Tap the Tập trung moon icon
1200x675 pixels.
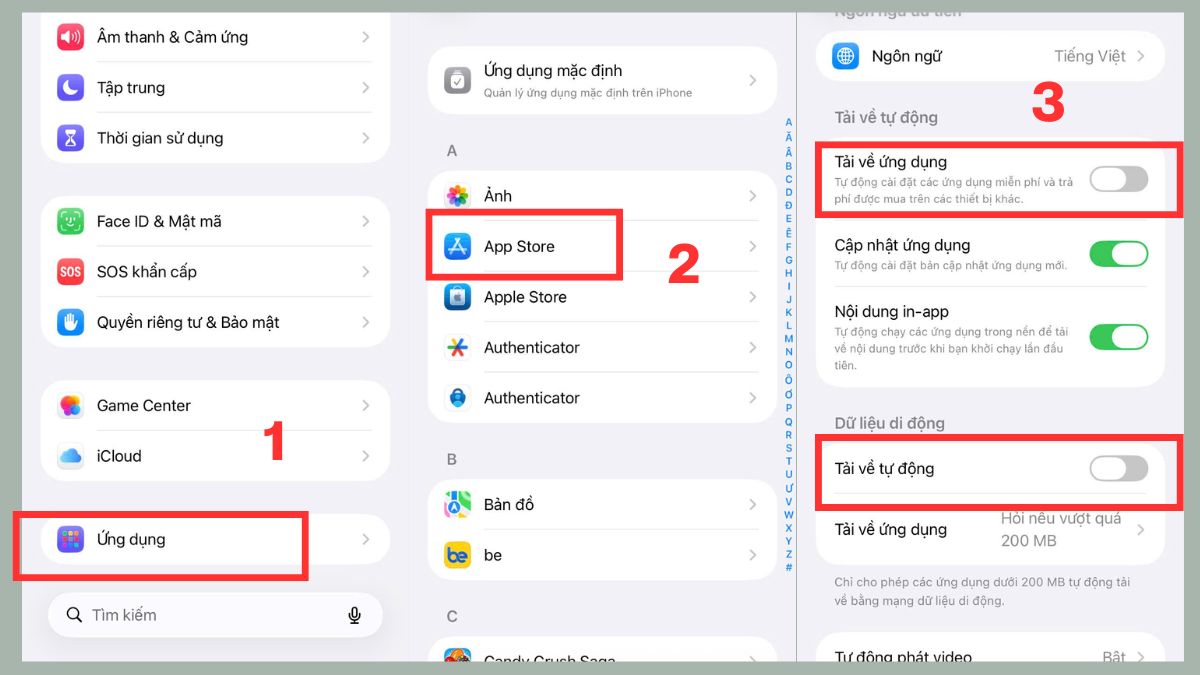tap(70, 87)
